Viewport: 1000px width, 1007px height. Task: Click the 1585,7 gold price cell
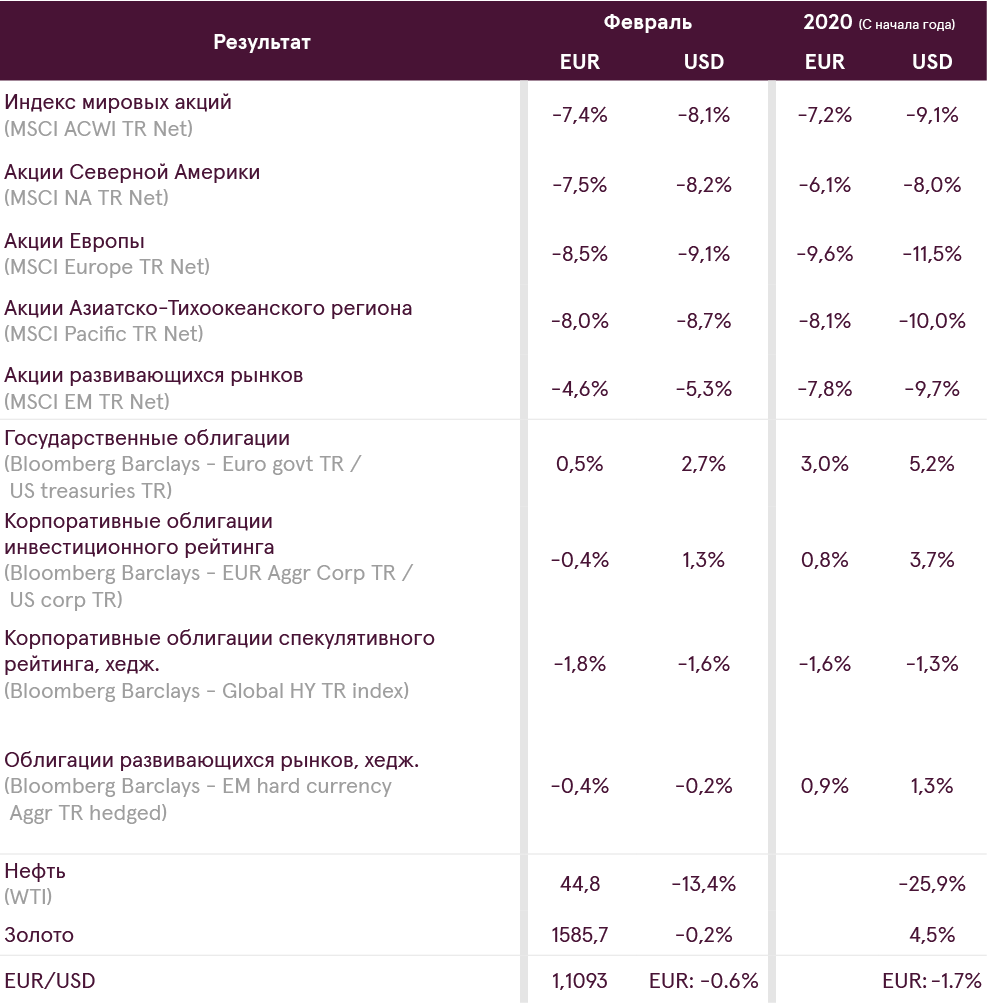pos(579,935)
